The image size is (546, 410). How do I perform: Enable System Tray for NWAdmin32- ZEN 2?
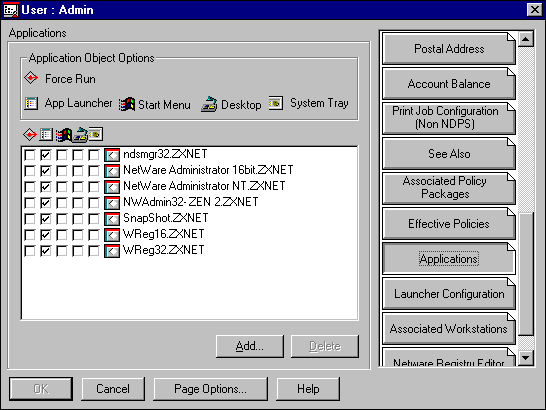94,203
